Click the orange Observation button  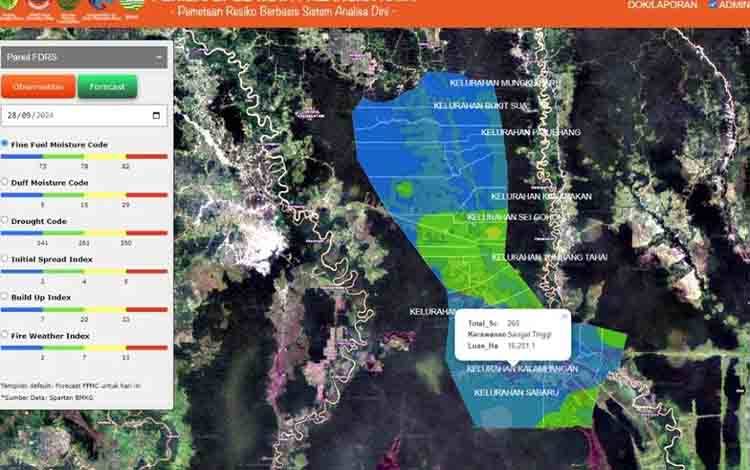38,87
